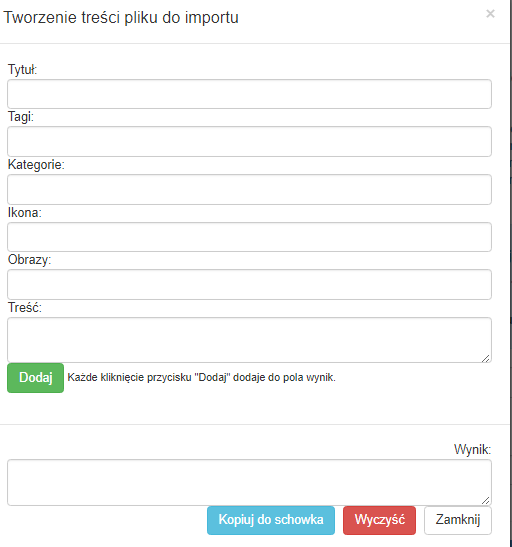The height and width of the screenshot is (547, 512).
Task: Select the Kategorie input box
Action: [x=249, y=189]
